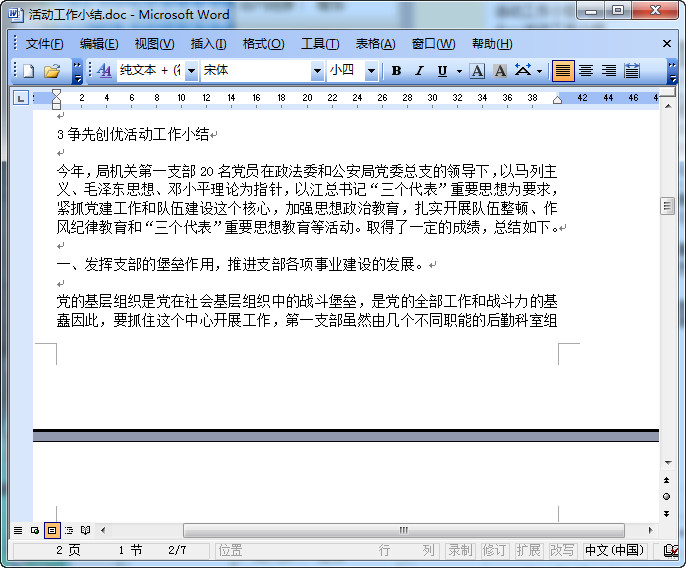Screen dimensions: 686x568
Task: Open the Font size dropdown arrow
Action: pyautogui.click(x=371, y=71)
